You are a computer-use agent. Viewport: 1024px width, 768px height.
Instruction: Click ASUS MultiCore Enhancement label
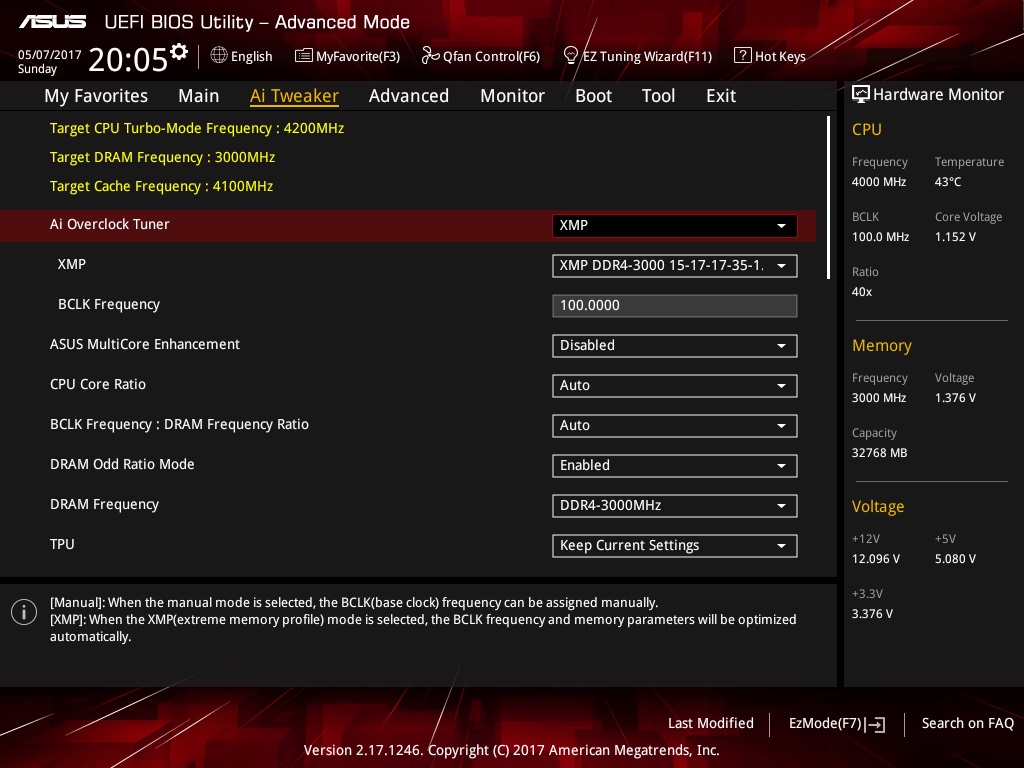point(145,344)
